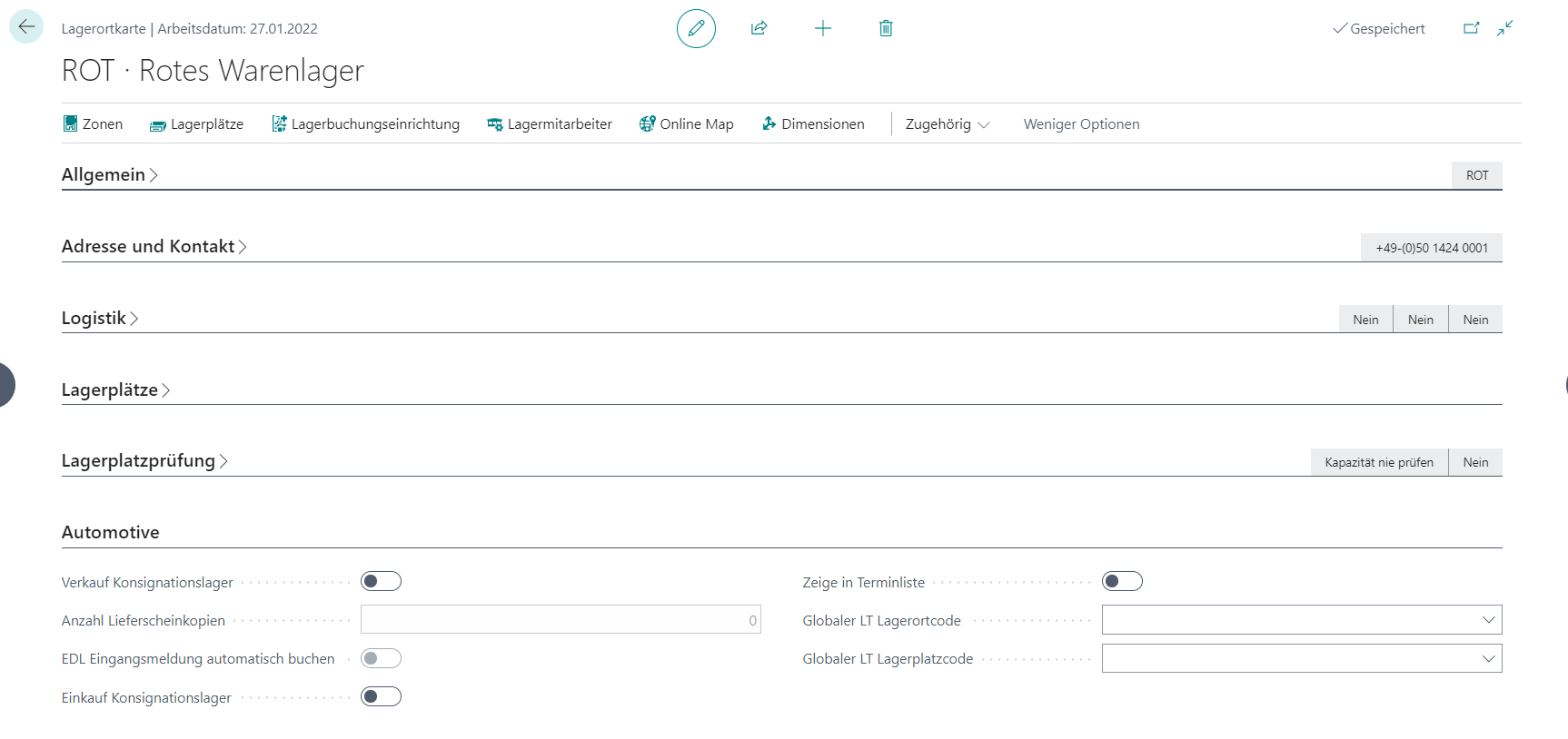The width and height of the screenshot is (1568, 739).
Task: Click the share icon
Action: pyautogui.click(x=759, y=28)
